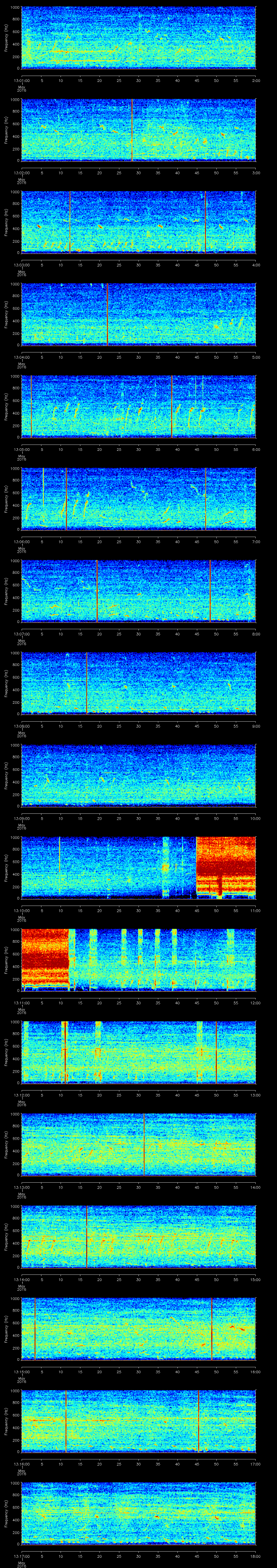Click the 2:00 end time label

256,80
